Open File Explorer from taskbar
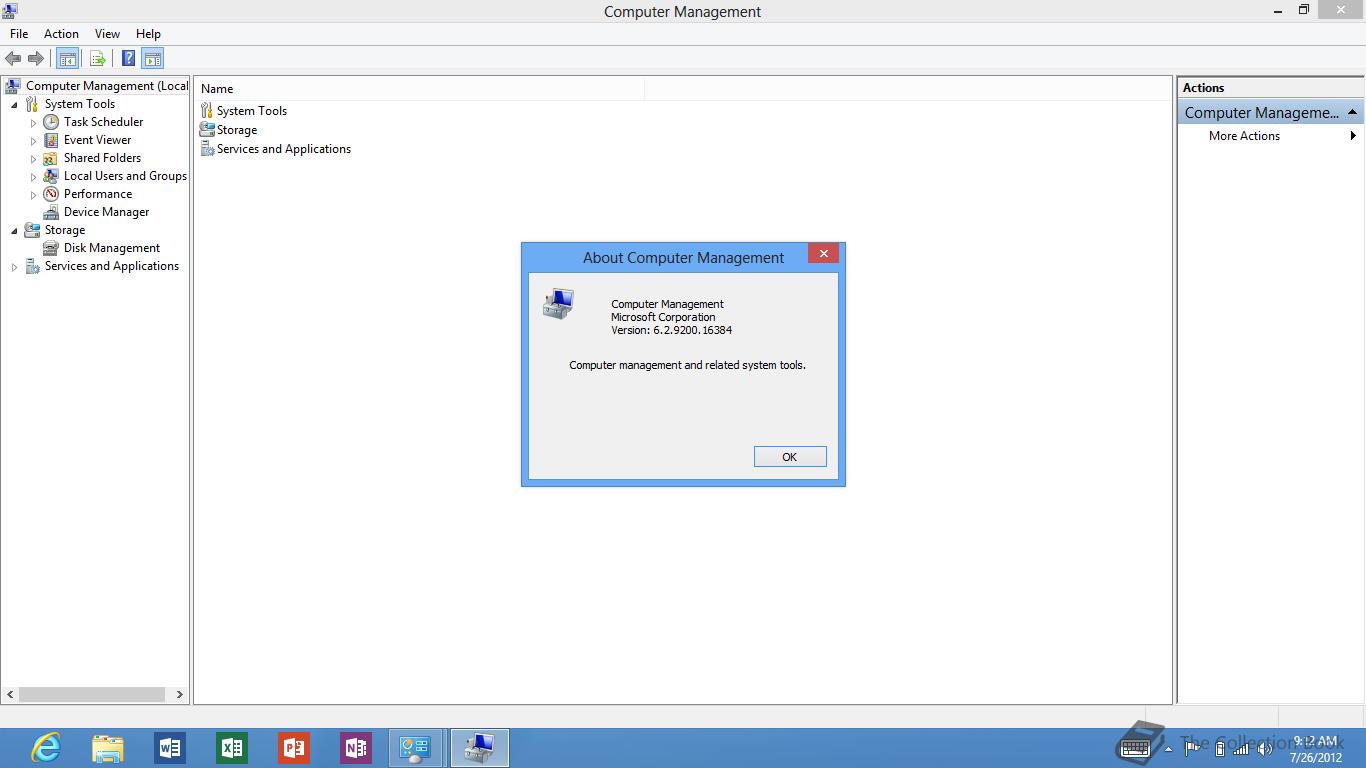1366x768 pixels. click(108, 748)
